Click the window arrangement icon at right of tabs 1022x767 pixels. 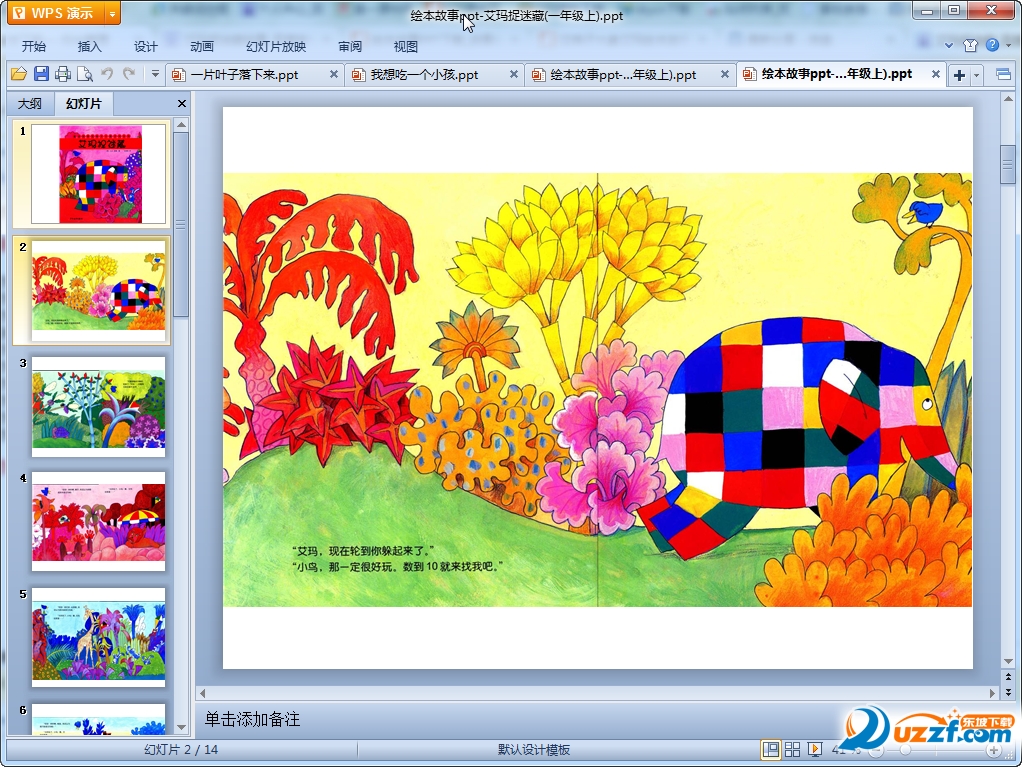(1004, 74)
